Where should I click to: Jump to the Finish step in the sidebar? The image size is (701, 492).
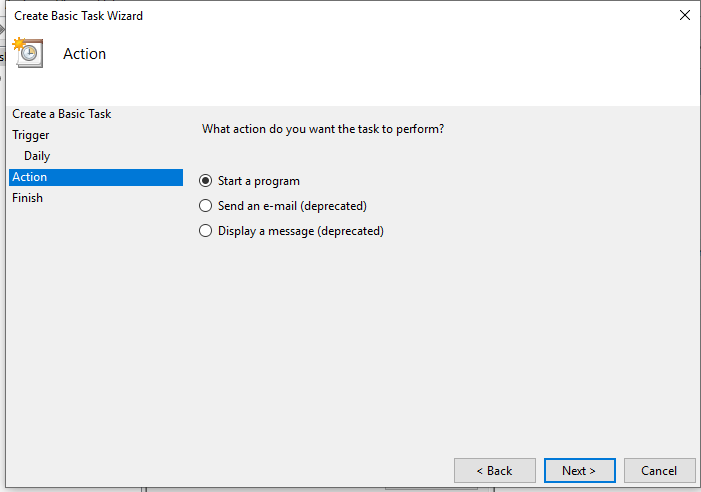click(28, 198)
